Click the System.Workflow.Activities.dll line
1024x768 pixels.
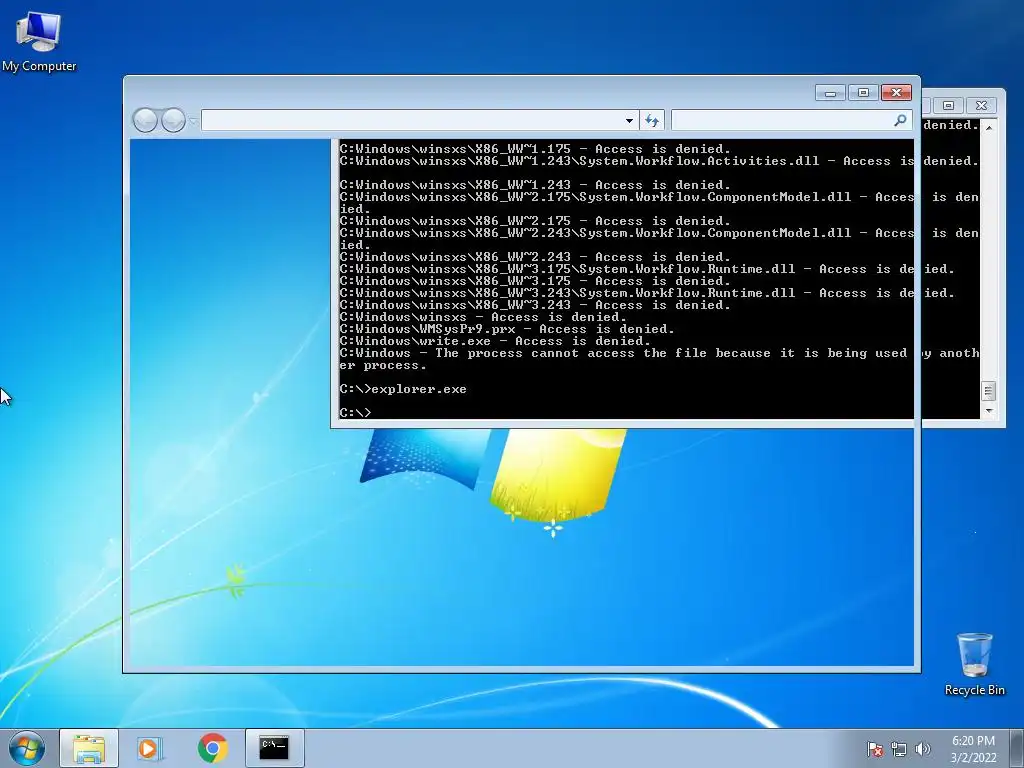(659, 161)
